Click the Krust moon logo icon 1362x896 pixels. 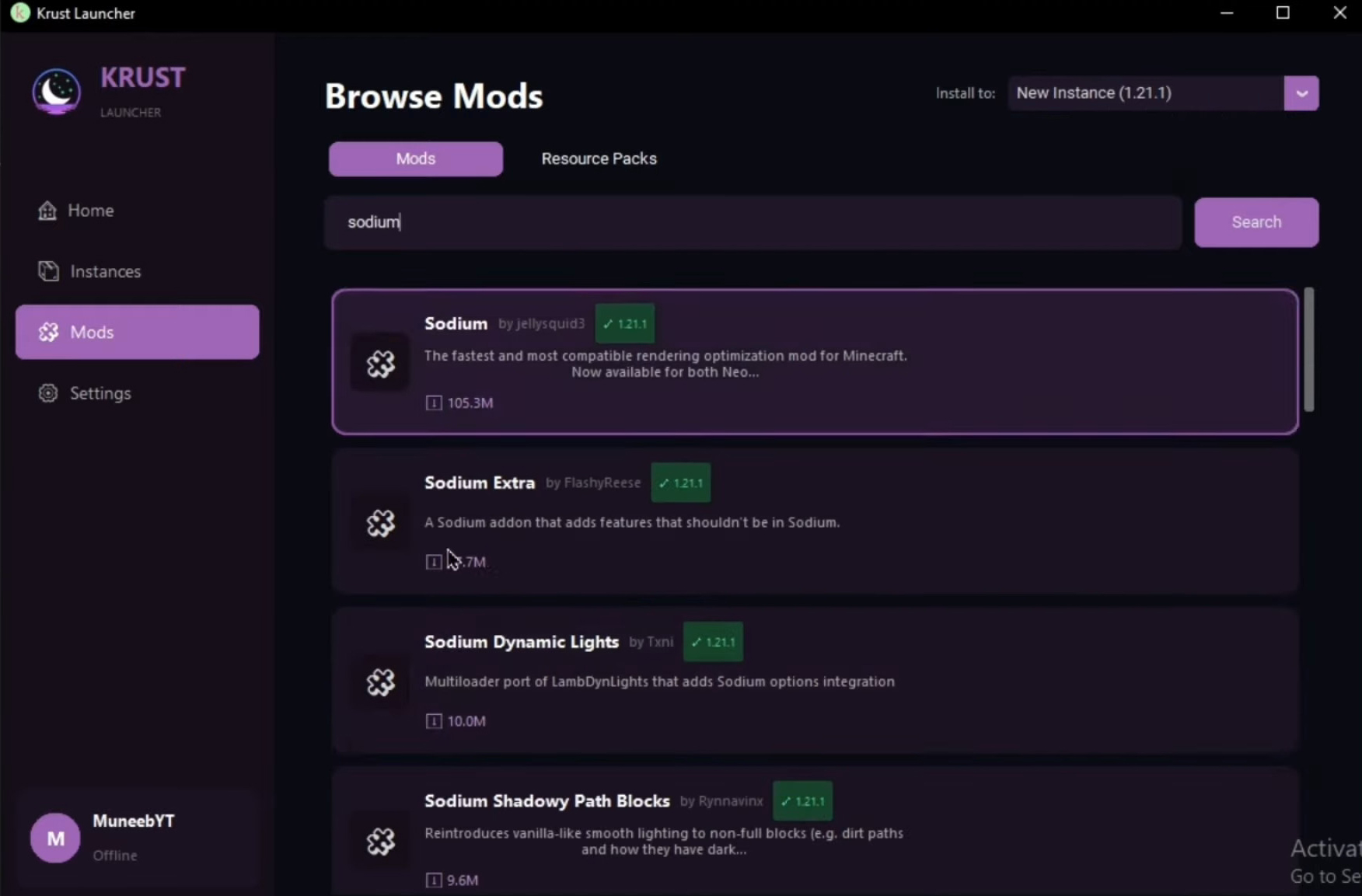coord(56,92)
